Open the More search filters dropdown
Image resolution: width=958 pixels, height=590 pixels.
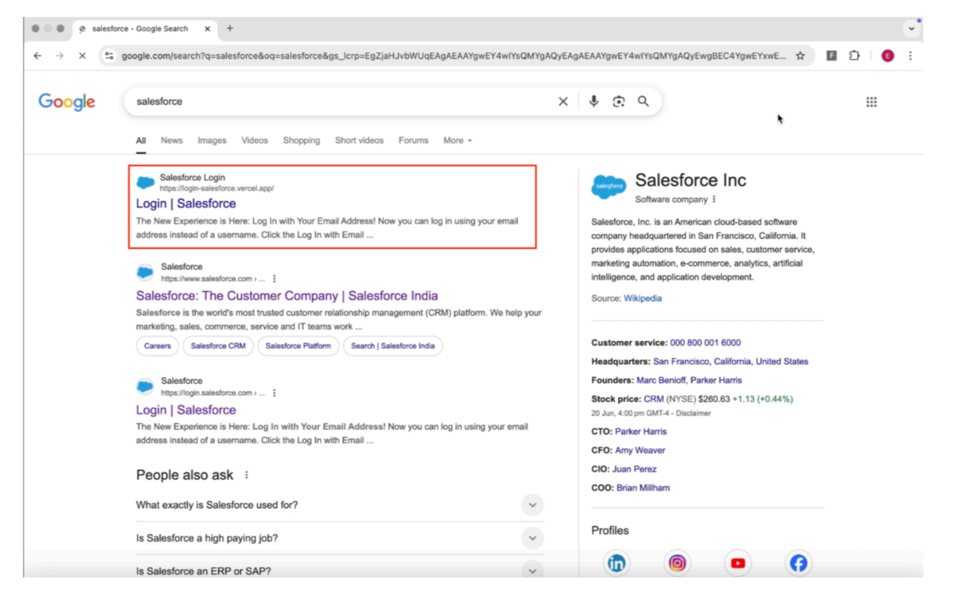pyautogui.click(x=457, y=140)
